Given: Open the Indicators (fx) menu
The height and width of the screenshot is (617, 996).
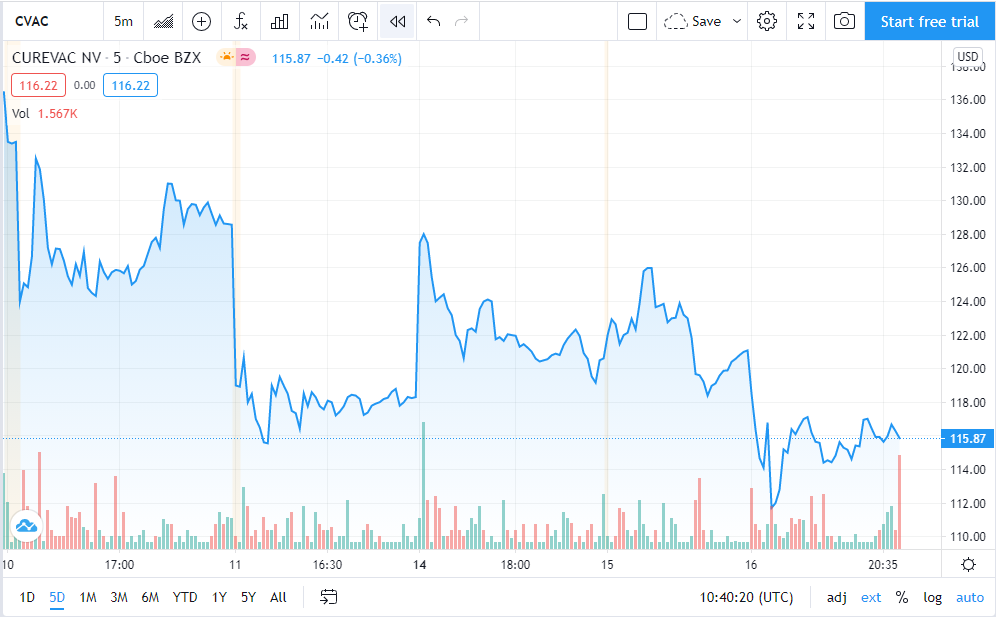Looking at the screenshot, I should coord(240,21).
